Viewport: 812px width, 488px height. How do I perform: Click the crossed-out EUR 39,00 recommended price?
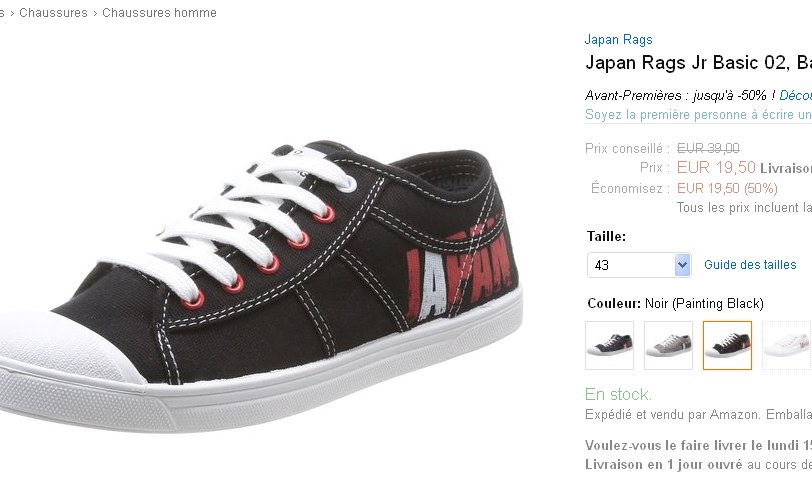point(708,148)
